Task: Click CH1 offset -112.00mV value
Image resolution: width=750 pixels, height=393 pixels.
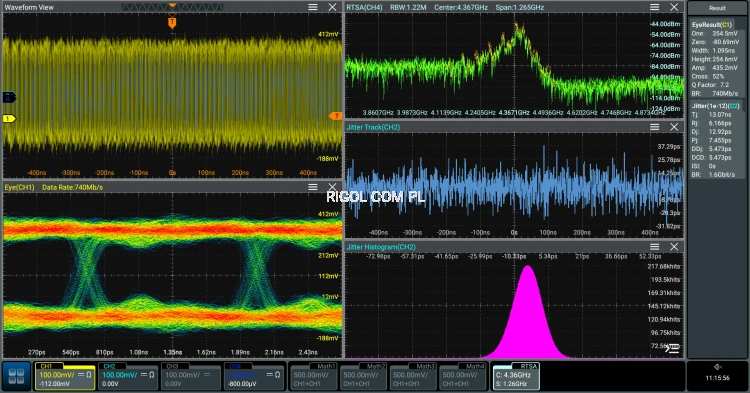Action: click(x=55, y=383)
